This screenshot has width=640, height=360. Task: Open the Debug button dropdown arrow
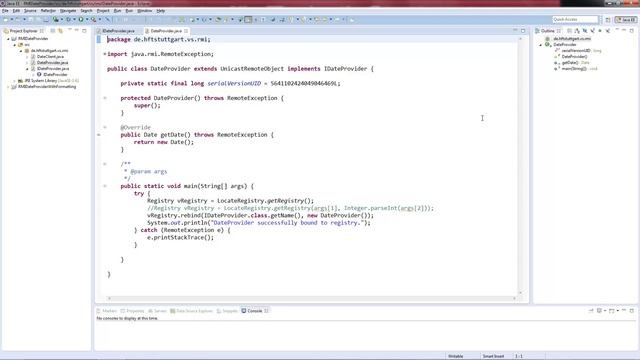click(74, 19)
